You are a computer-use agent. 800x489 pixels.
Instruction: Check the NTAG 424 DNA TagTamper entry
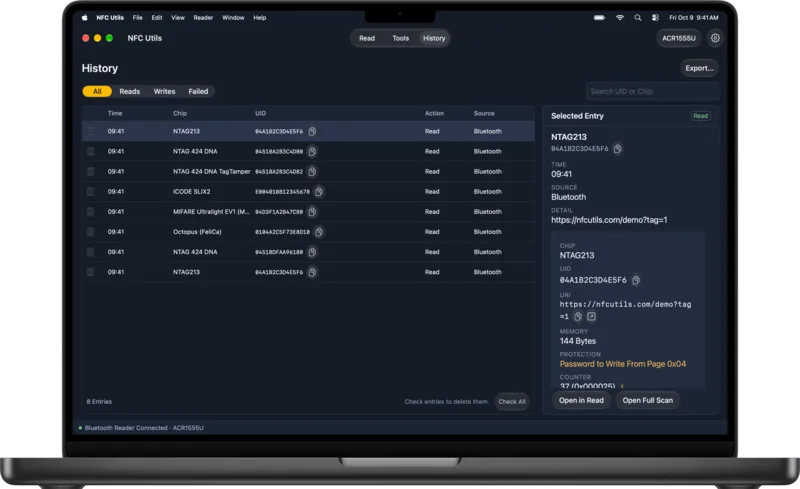[x=90, y=172]
